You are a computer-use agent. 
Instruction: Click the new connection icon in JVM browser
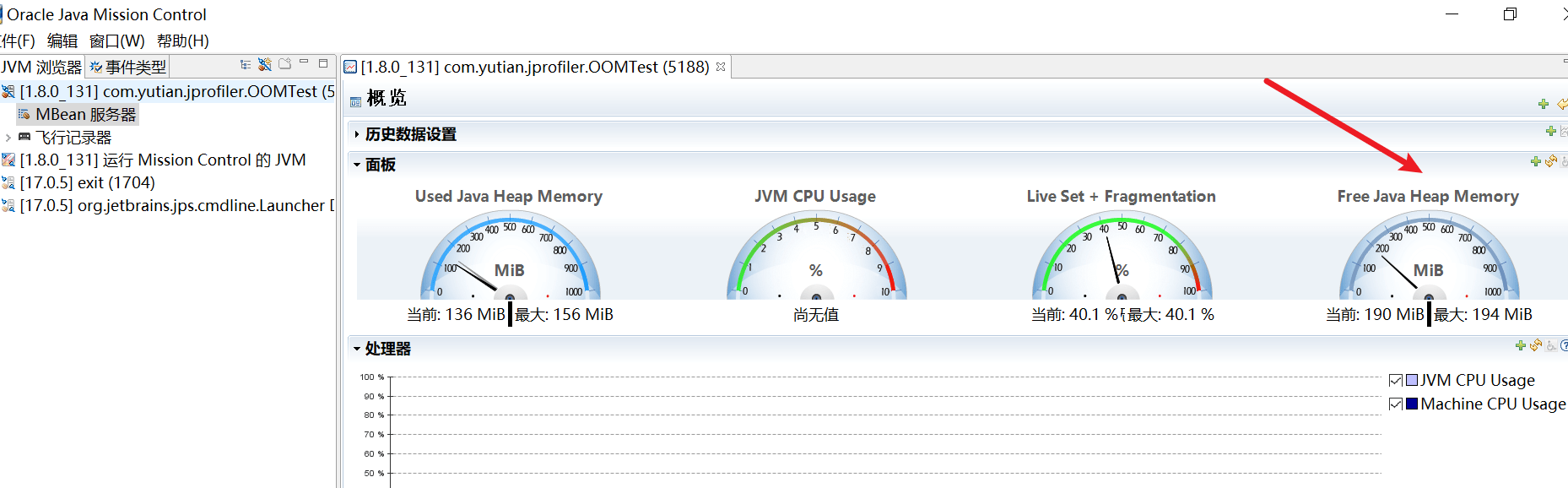tap(265, 64)
